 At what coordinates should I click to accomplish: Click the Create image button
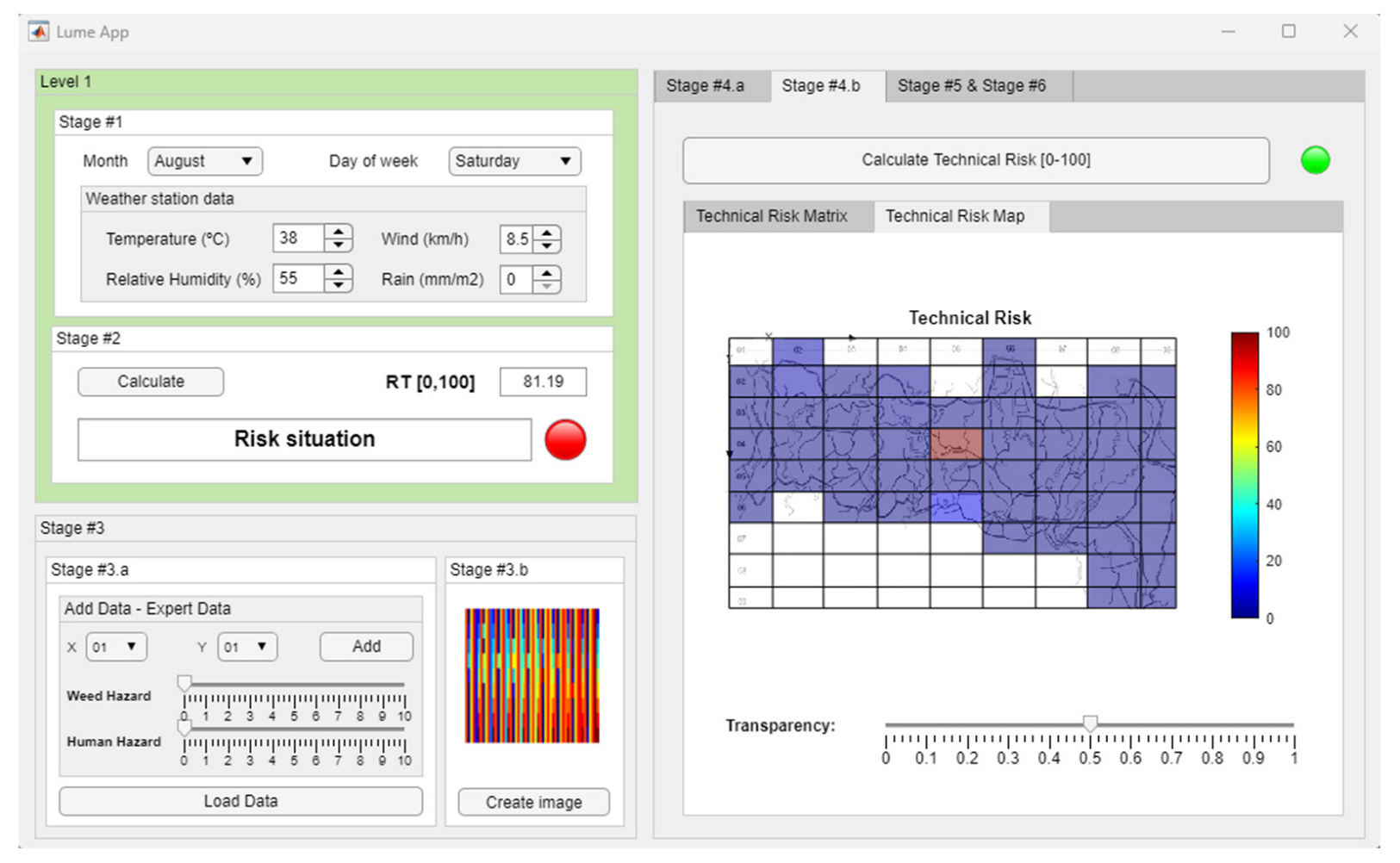click(533, 802)
